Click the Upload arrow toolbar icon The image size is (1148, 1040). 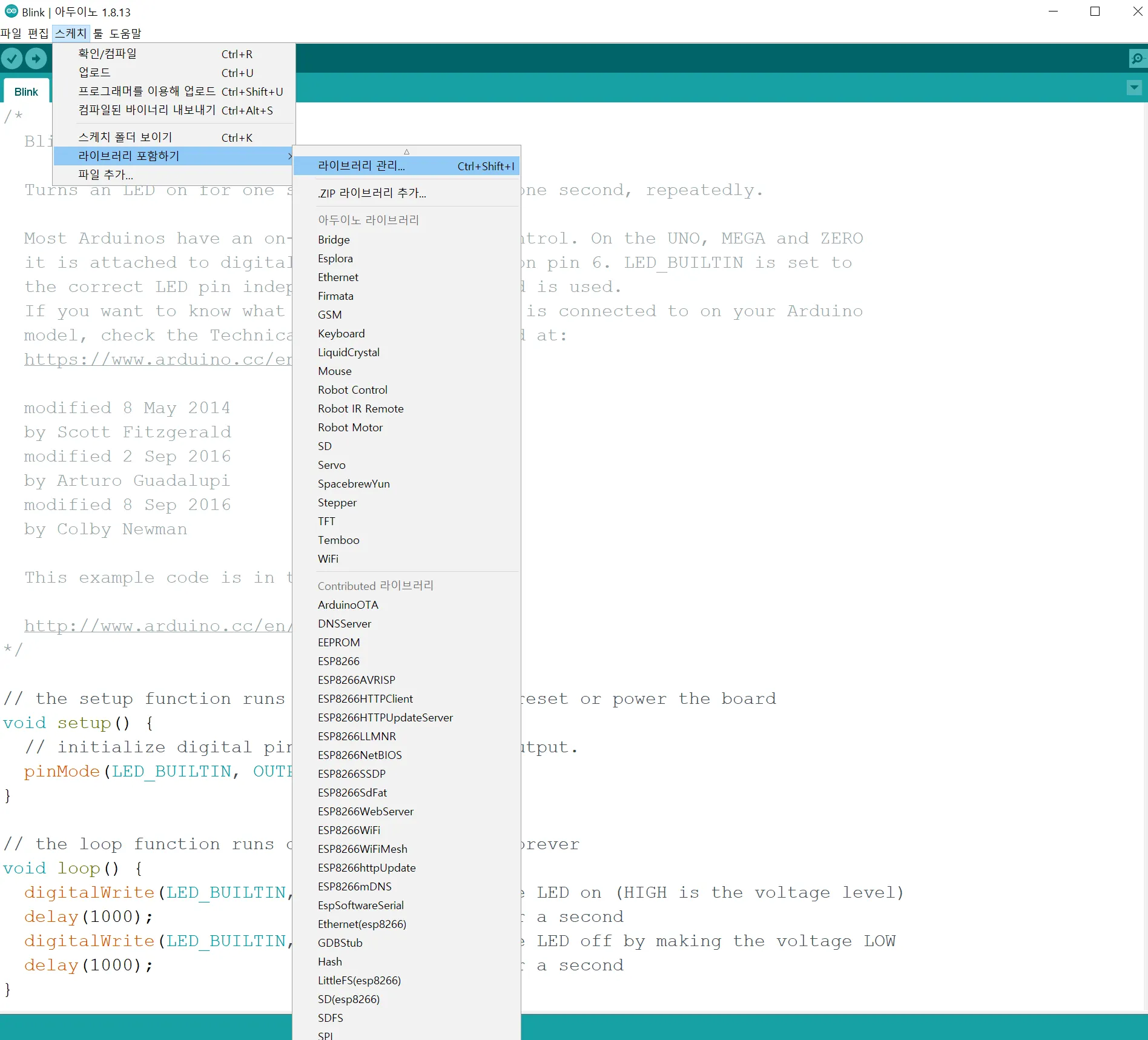pos(36,58)
